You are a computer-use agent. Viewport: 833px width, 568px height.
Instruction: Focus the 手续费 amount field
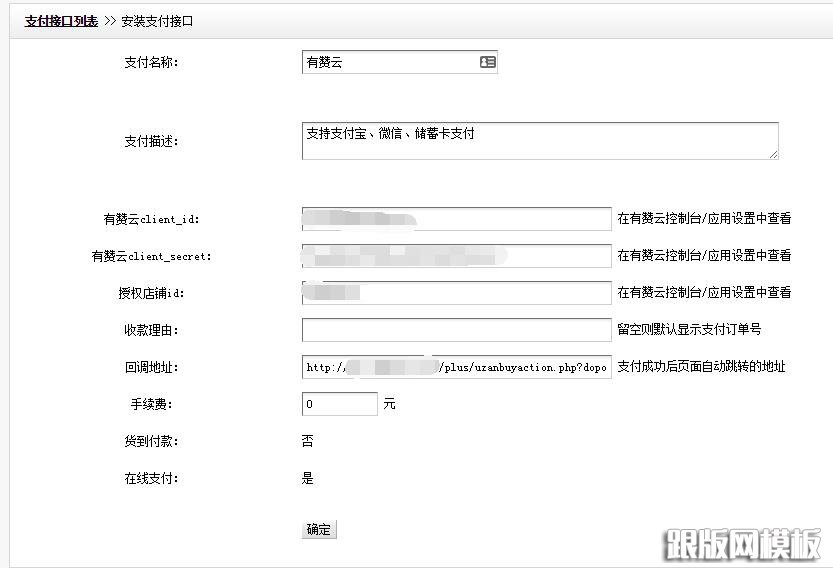click(339, 404)
